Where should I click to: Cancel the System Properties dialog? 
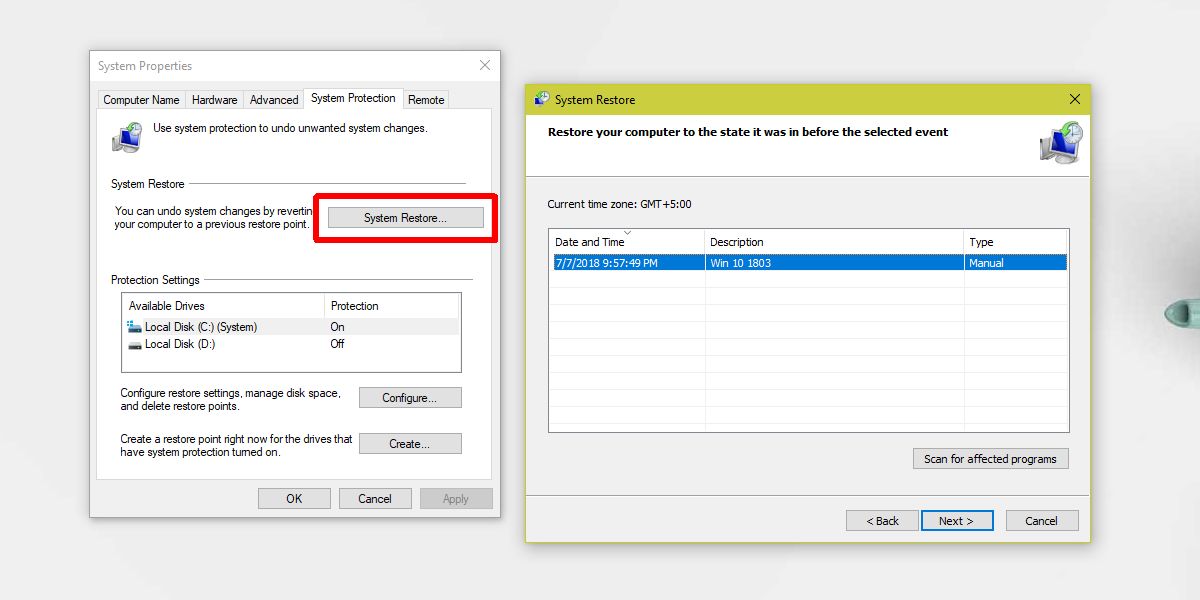click(x=375, y=498)
